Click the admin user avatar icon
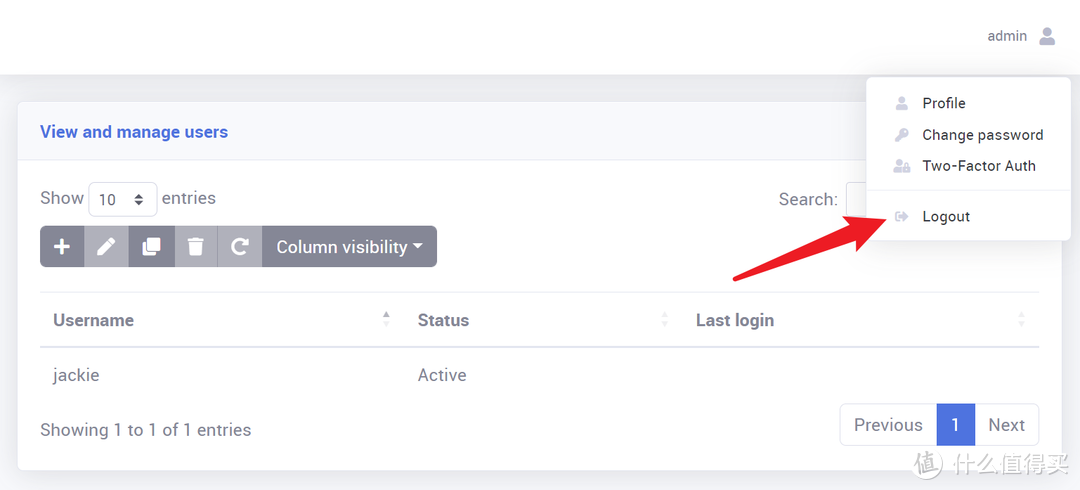This screenshot has width=1080, height=490. (x=1047, y=36)
